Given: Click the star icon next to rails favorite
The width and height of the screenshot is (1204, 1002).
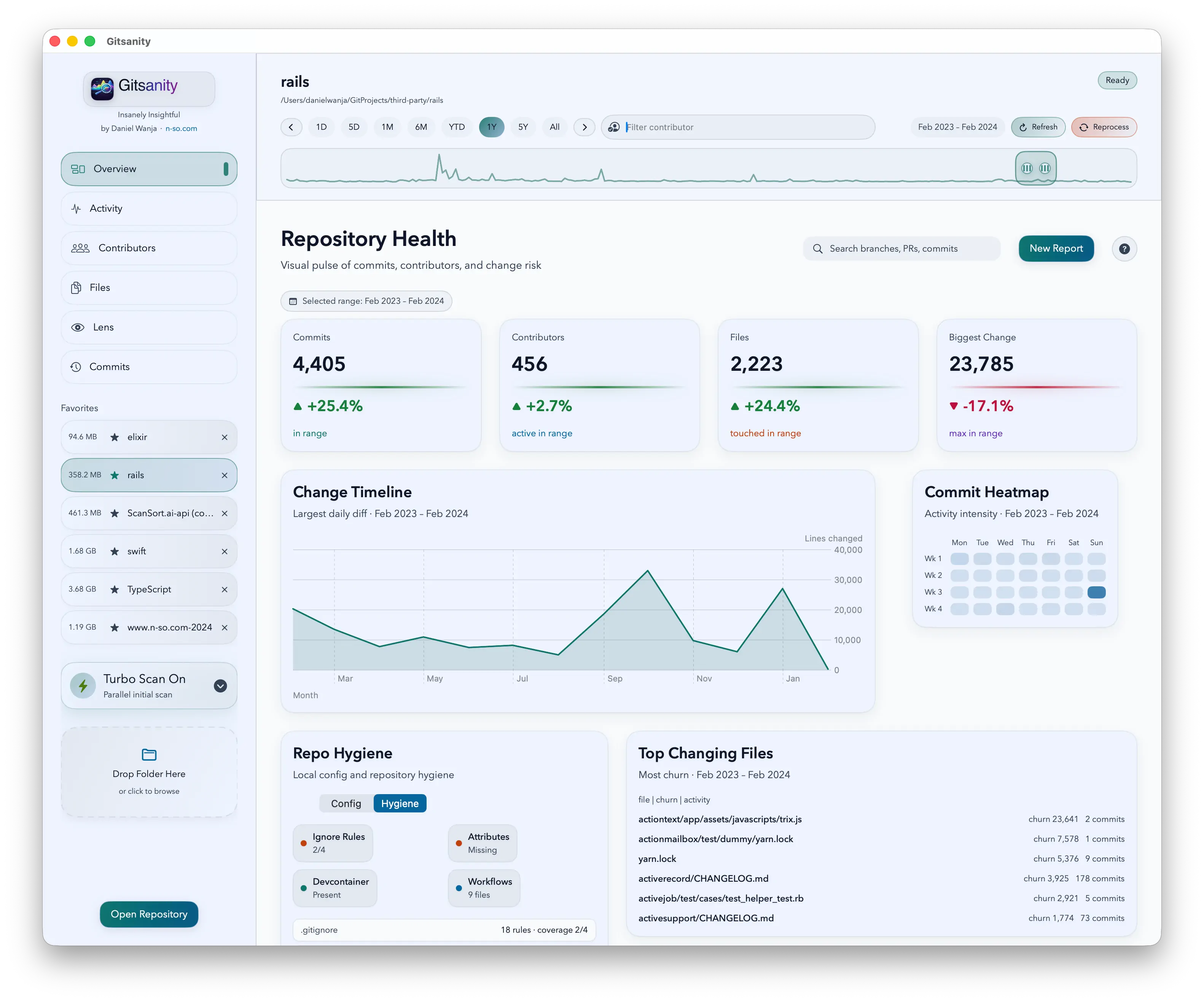Looking at the screenshot, I should (x=115, y=475).
